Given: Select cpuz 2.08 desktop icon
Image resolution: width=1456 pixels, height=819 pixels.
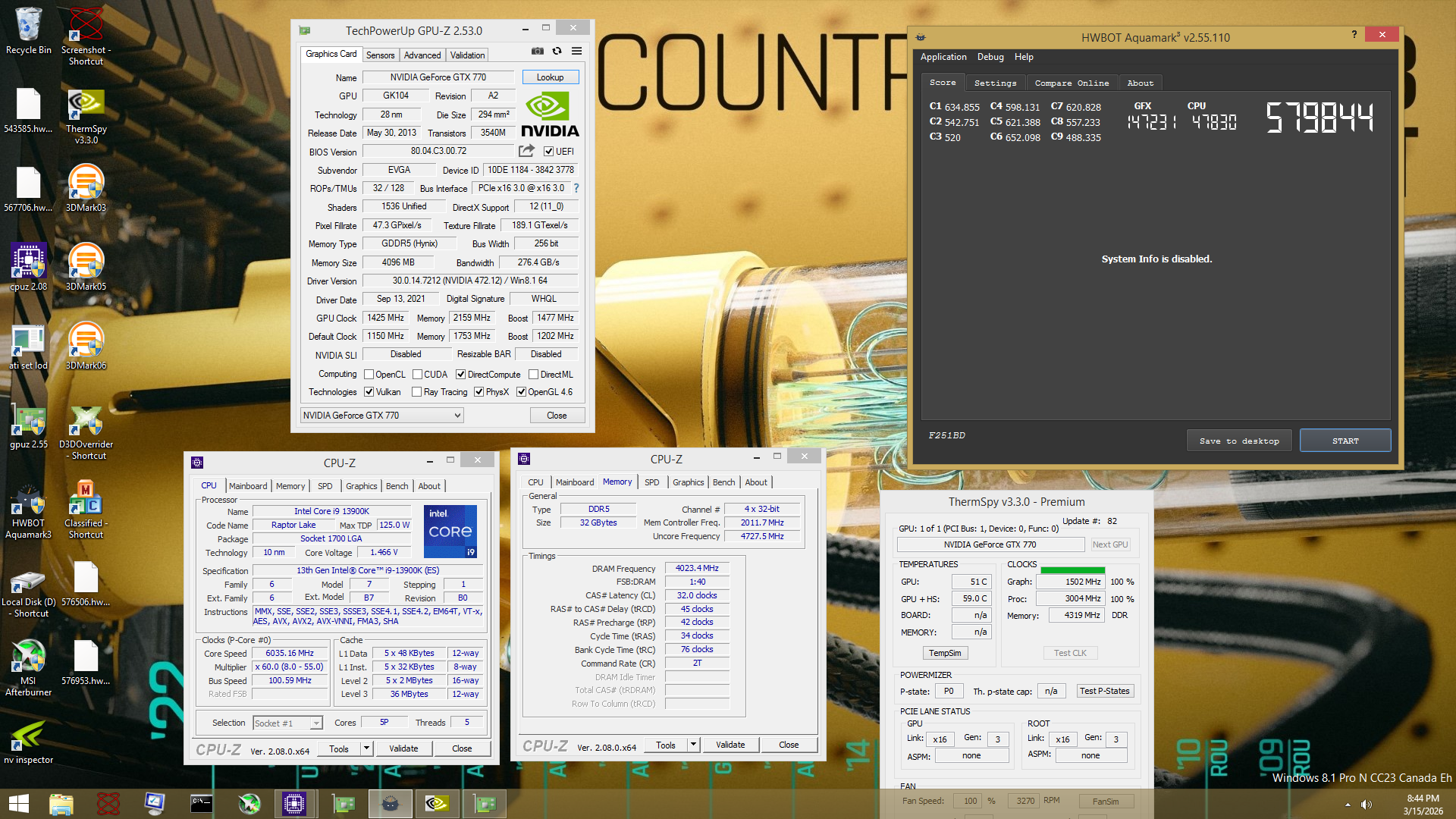Looking at the screenshot, I should (x=29, y=267).
